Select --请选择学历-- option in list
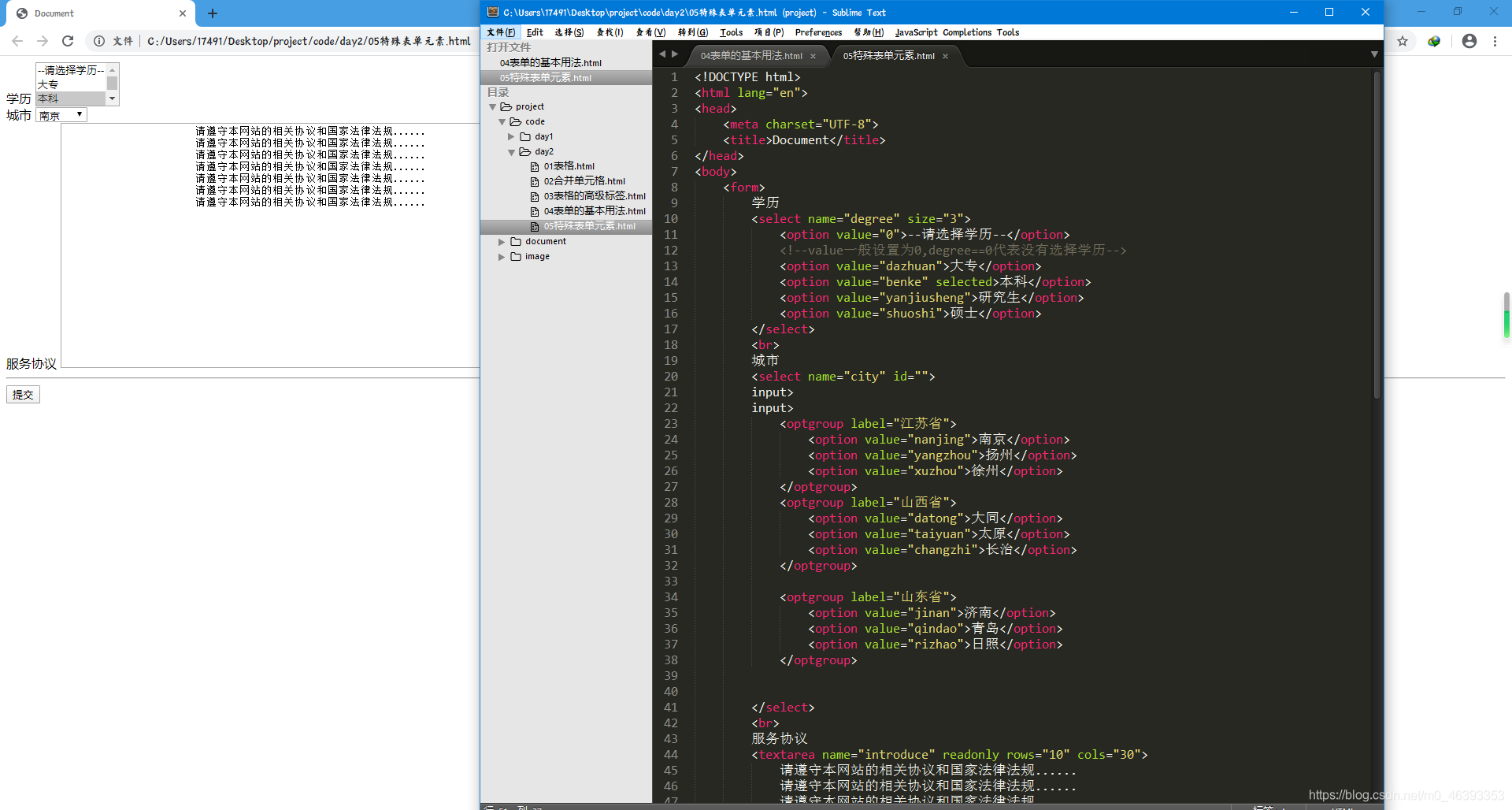Image resolution: width=1512 pixels, height=810 pixels. tap(71, 70)
